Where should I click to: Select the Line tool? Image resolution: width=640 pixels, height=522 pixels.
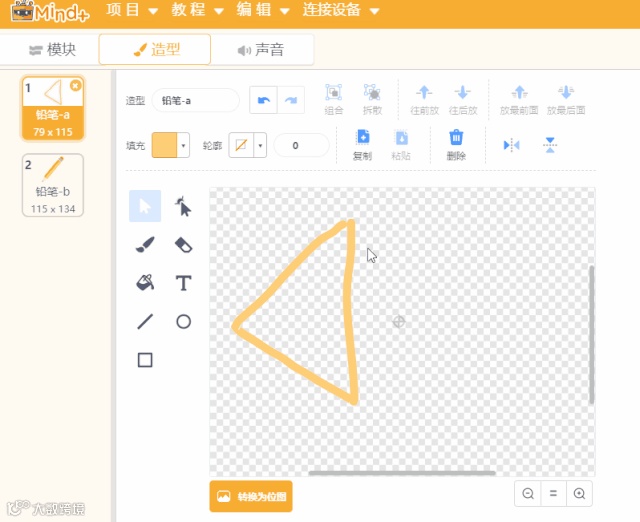[x=145, y=321]
